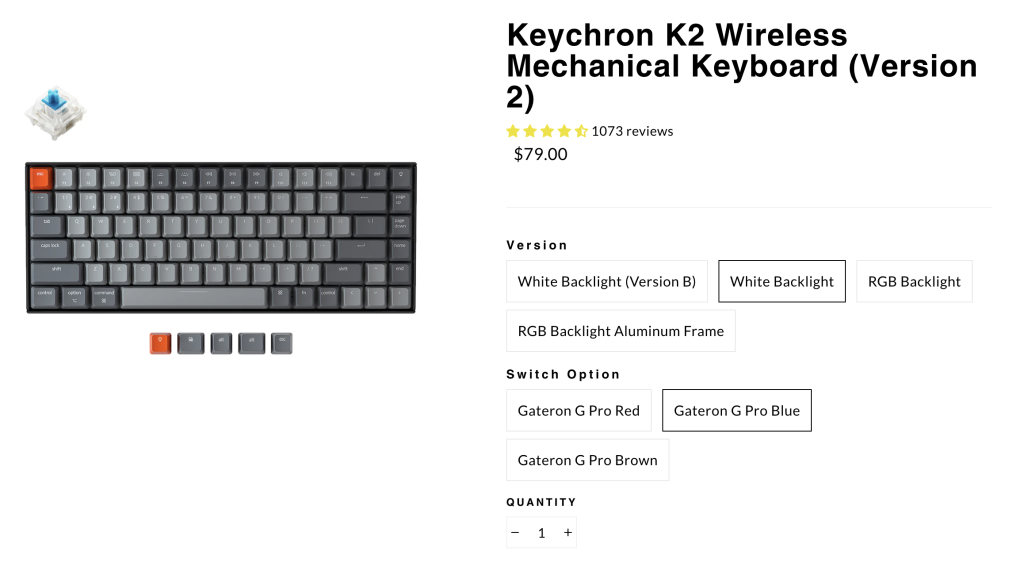Image resolution: width=1024 pixels, height=566 pixels.
Task: Open the 1073 reviews link
Action: (x=632, y=131)
